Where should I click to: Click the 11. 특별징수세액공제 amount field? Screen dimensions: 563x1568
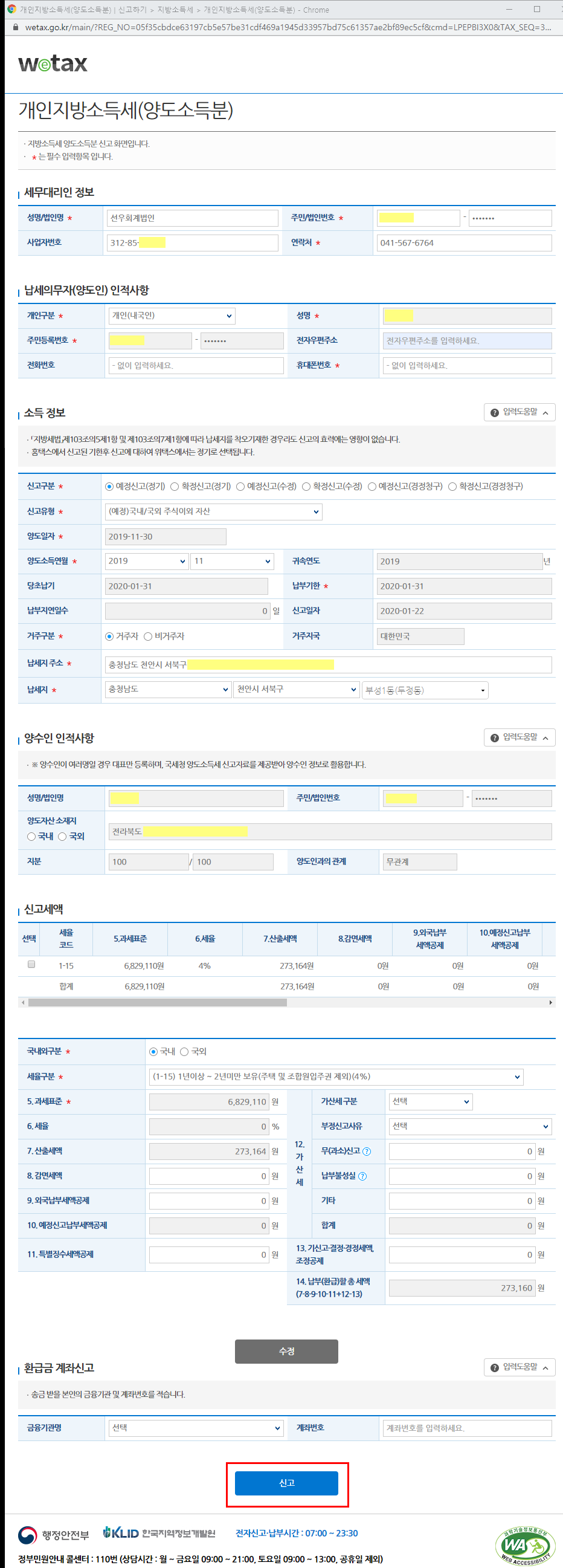click(208, 1254)
